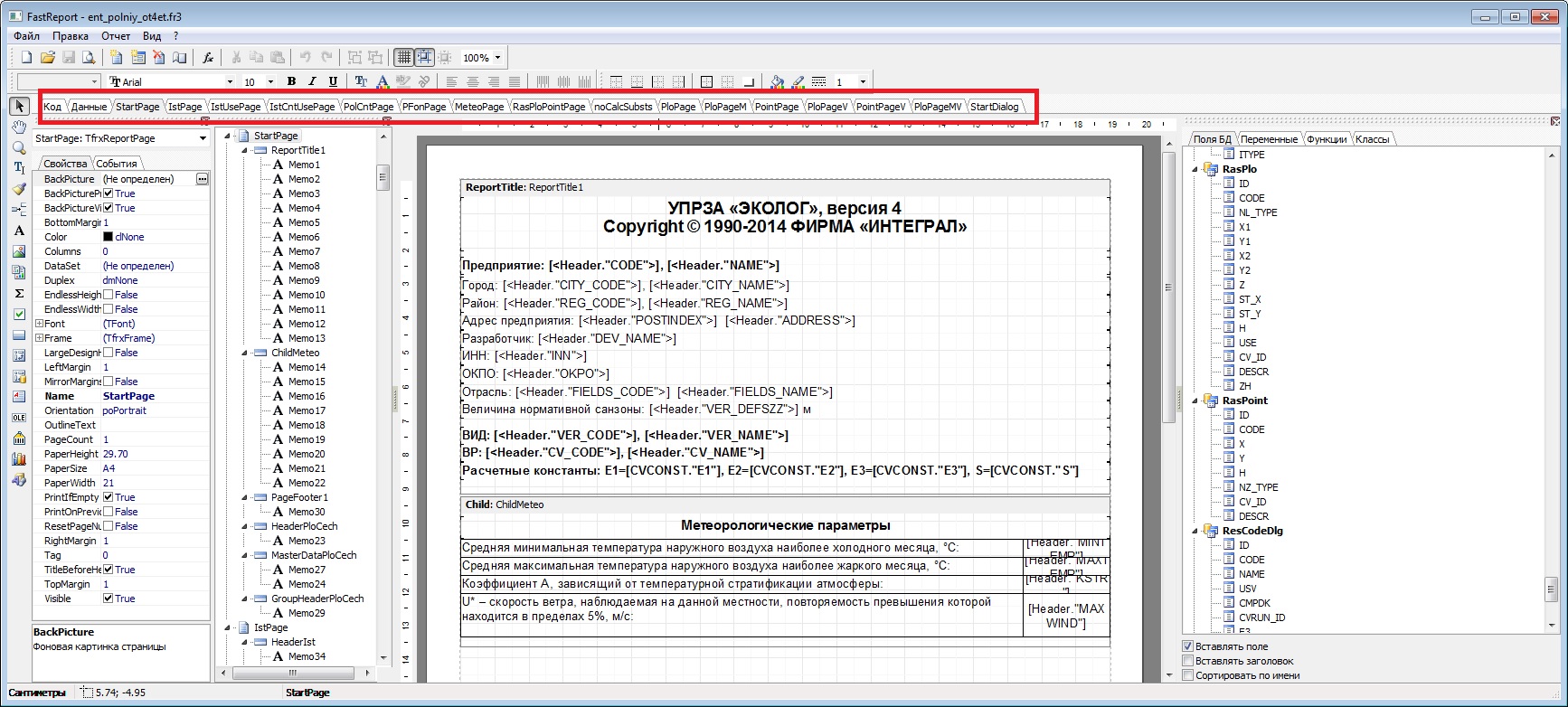1568x707 pixels.
Task: Click the Open report folder icon
Action: [47, 58]
